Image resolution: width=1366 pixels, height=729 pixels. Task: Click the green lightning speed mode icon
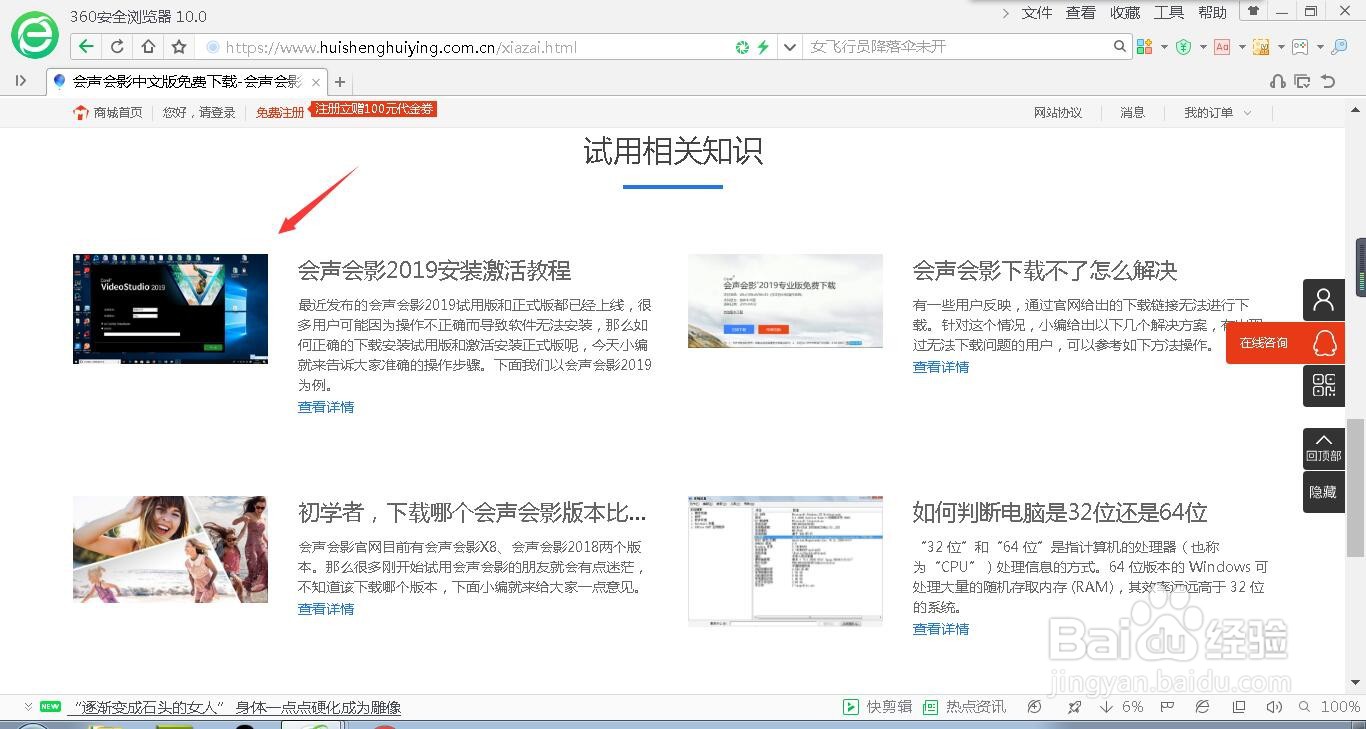tap(763, 47)
